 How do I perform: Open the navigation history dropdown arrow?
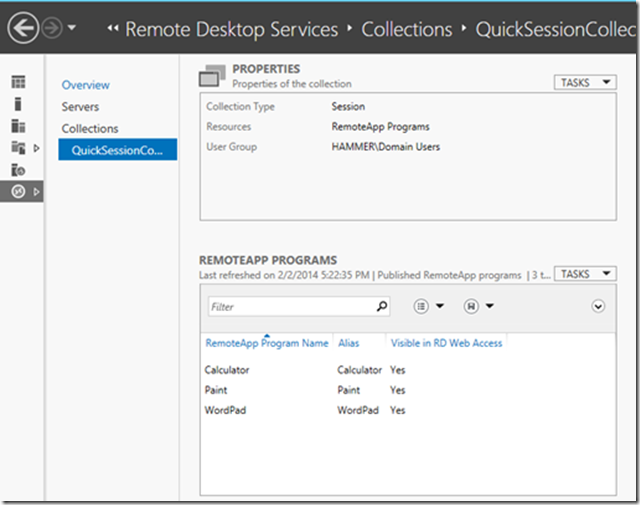[70, 29]
